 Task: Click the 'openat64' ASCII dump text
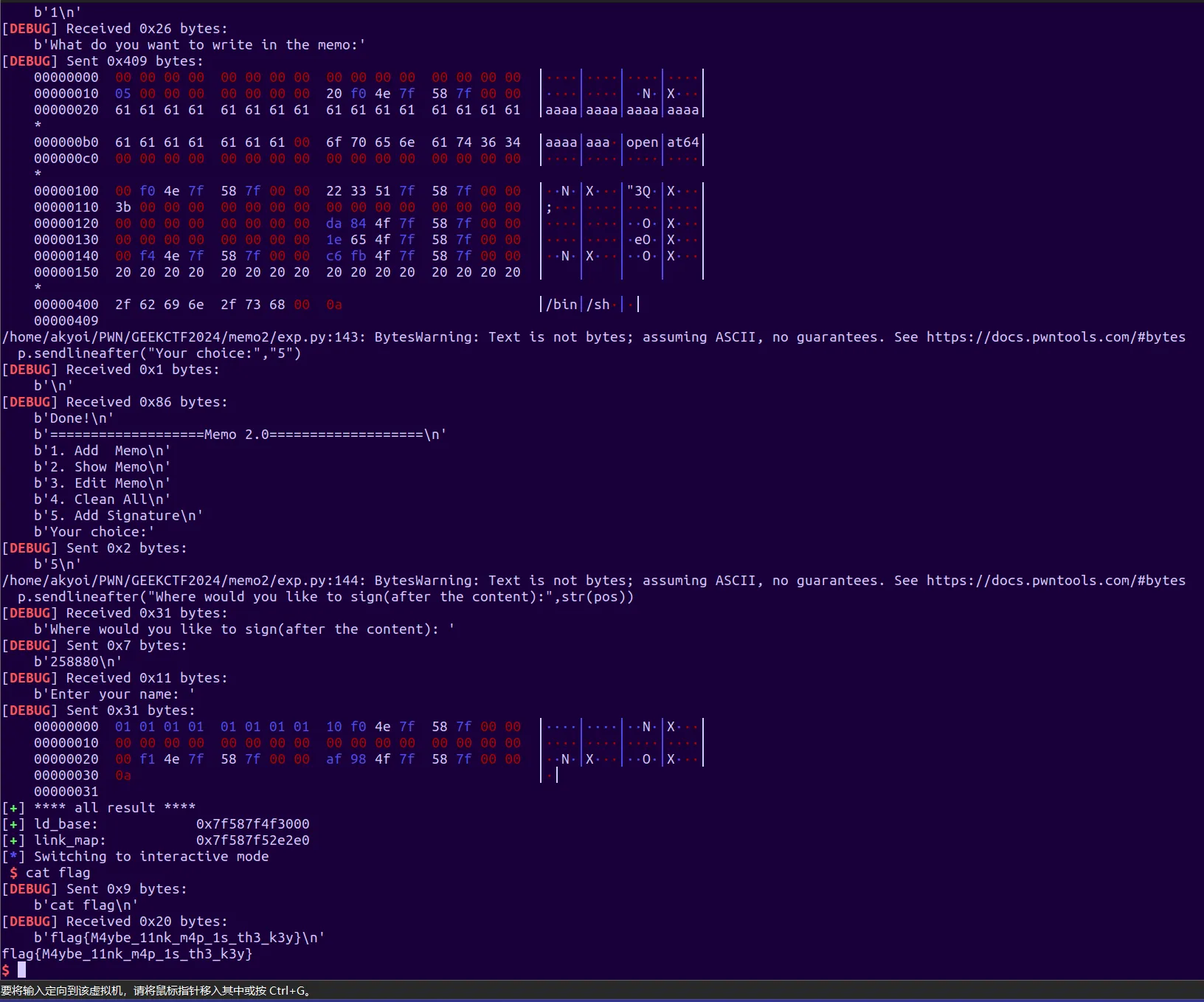coord(662,142)
